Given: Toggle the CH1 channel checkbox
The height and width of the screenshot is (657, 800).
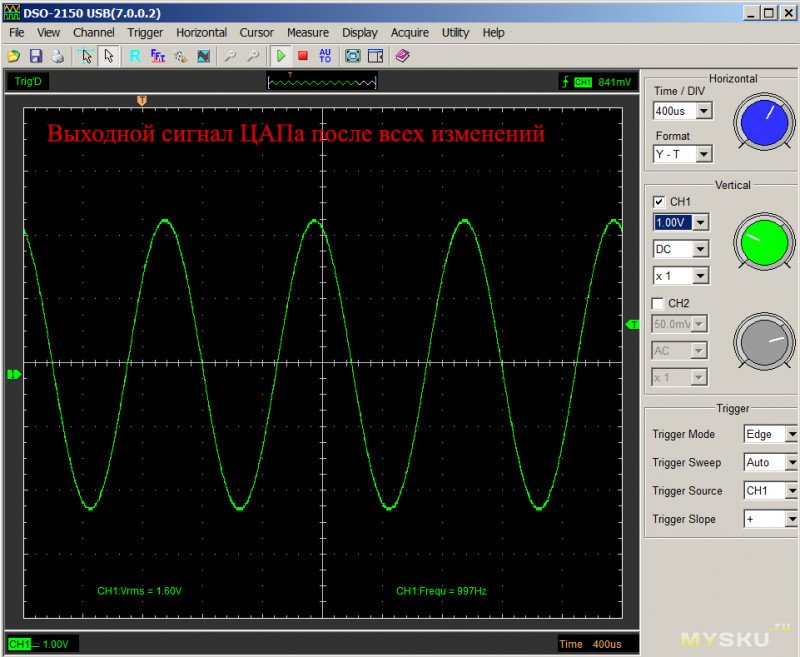Looking at the screenshot, I should 658,202.
